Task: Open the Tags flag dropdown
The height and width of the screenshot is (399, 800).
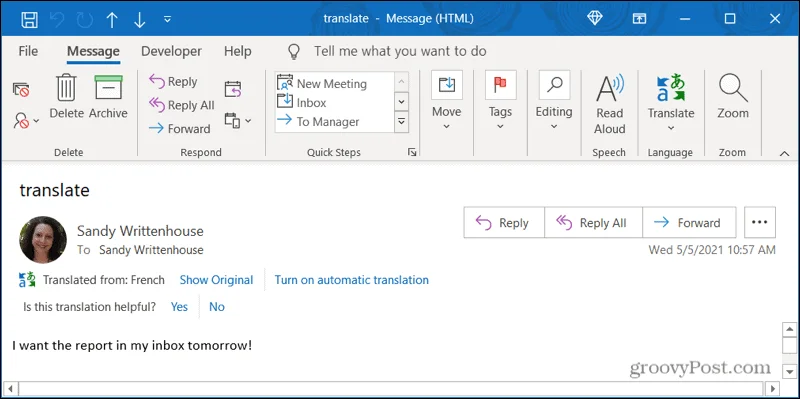Action: click(x=500, y=101)
